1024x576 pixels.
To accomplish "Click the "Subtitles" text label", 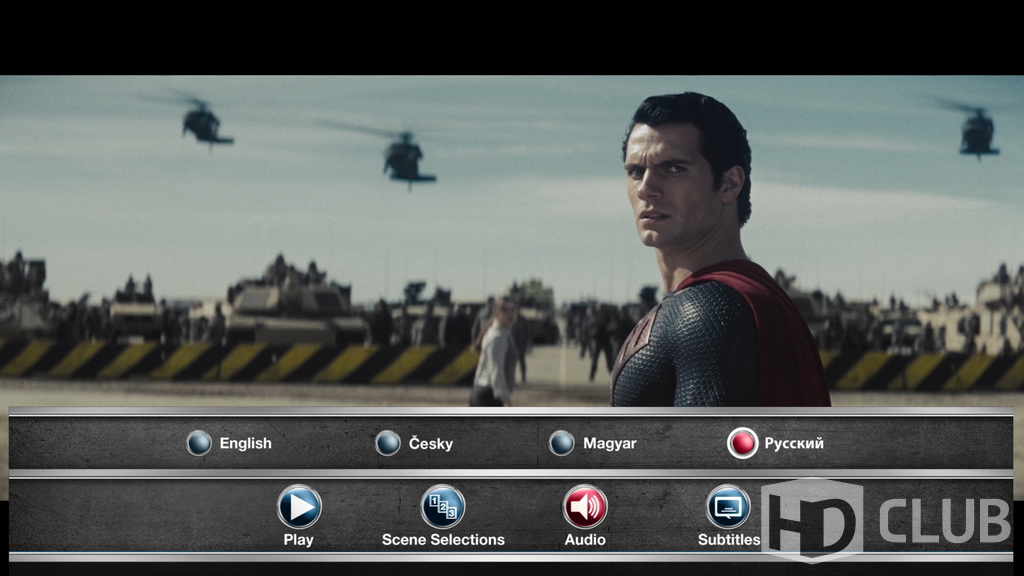I will 729,539.
